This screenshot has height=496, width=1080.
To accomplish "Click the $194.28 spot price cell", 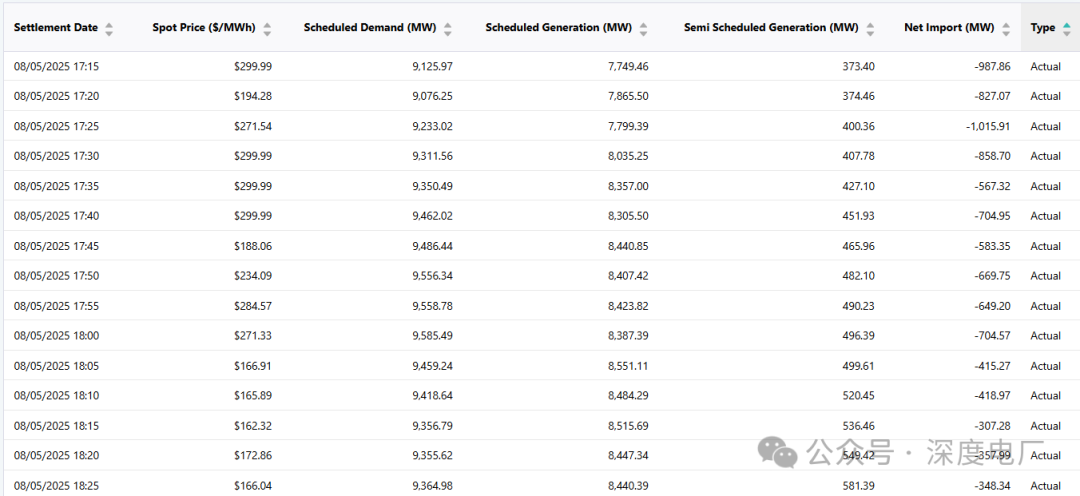I will click(x=251, y=96).
